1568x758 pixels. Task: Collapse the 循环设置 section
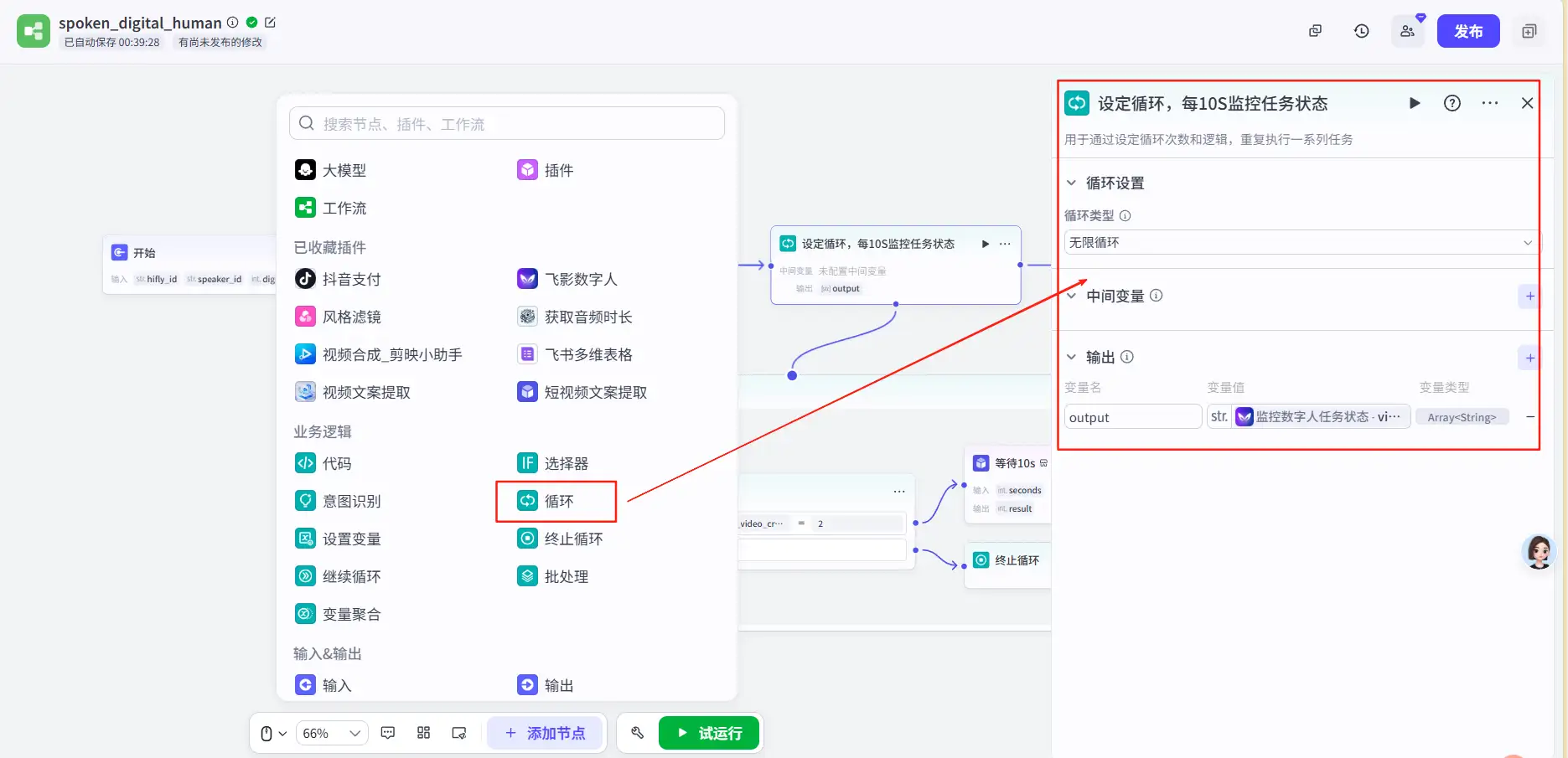pos(1071,183)
